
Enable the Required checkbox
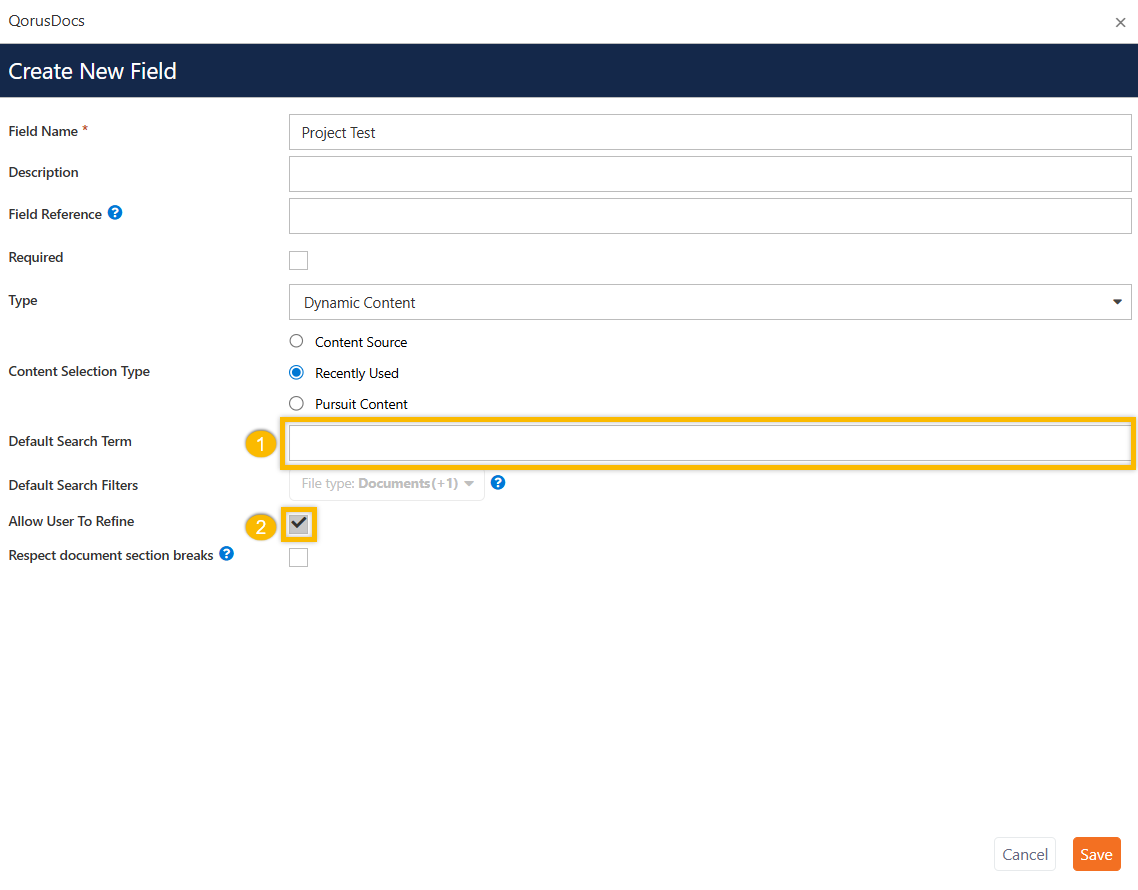click(x=298, y=260)
